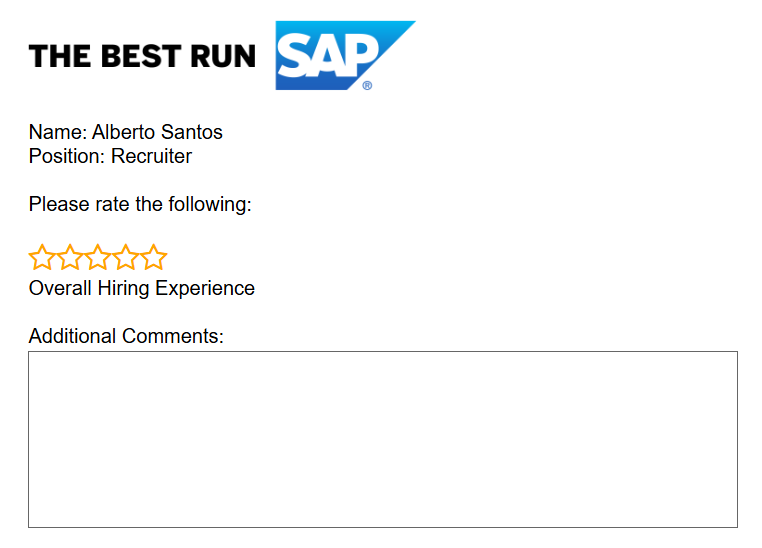Click the "Name:" field label

58,132
